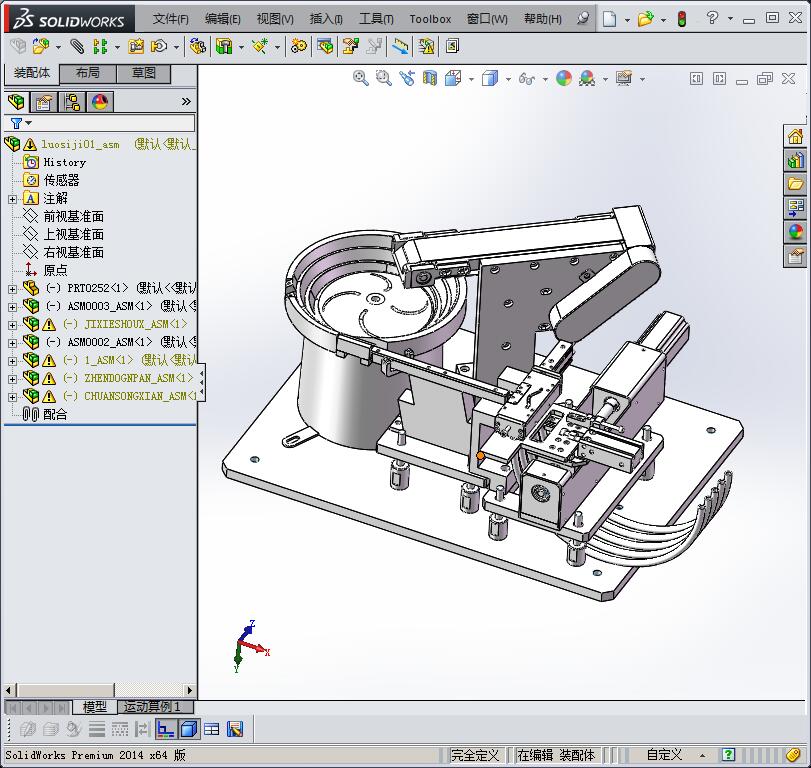Open the File Explorer folder icon in task pane
Viewport: 811px width, 768px height.
coord(795,184)
